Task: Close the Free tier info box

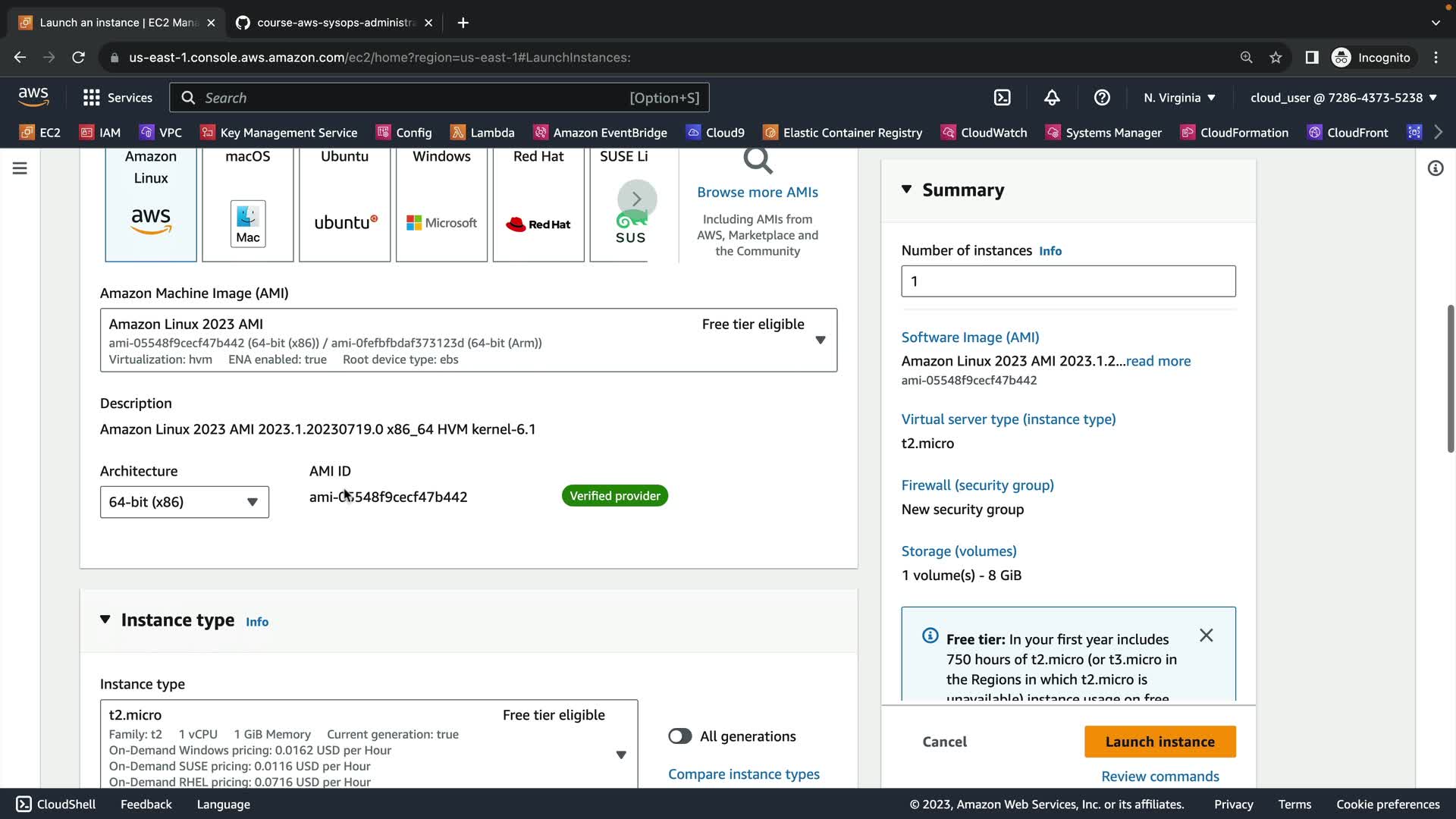Action: tap(1206, 635)
